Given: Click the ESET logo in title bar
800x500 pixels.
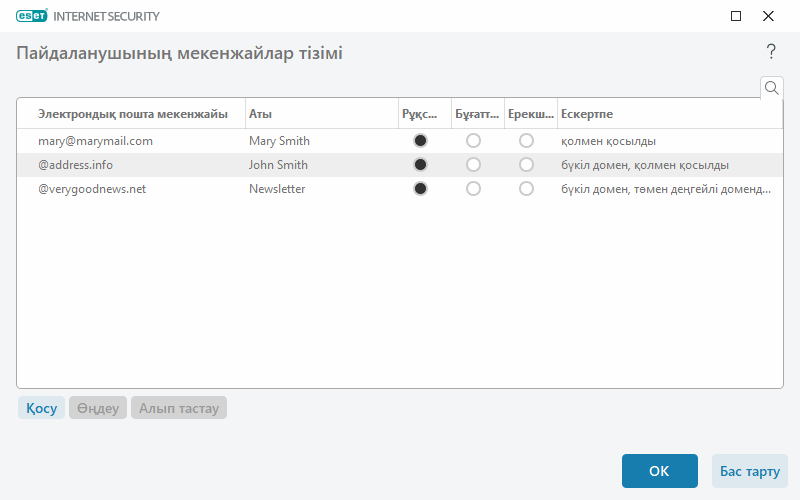Looking at the screenshot, I should pyautogui.click(x=31, y=16).
